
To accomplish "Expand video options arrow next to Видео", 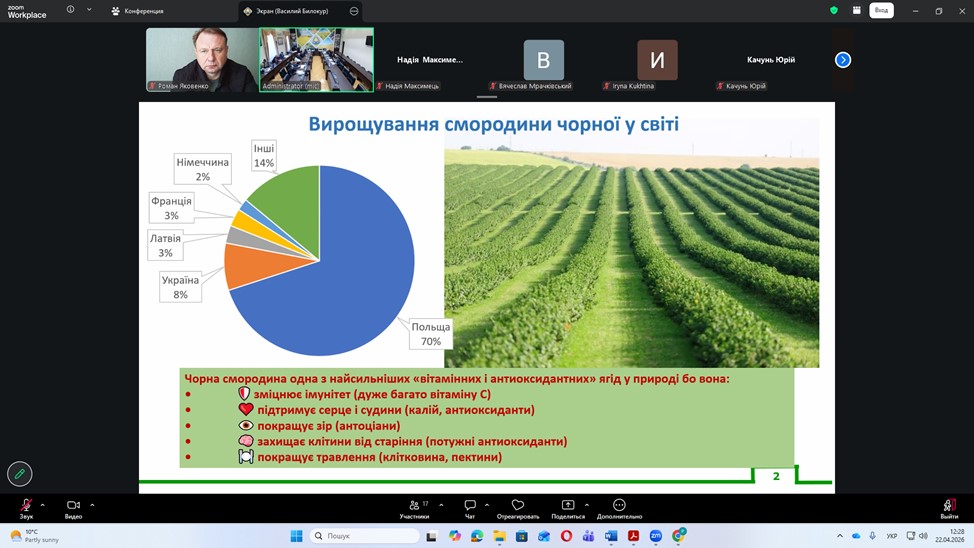I will point(92,504).
